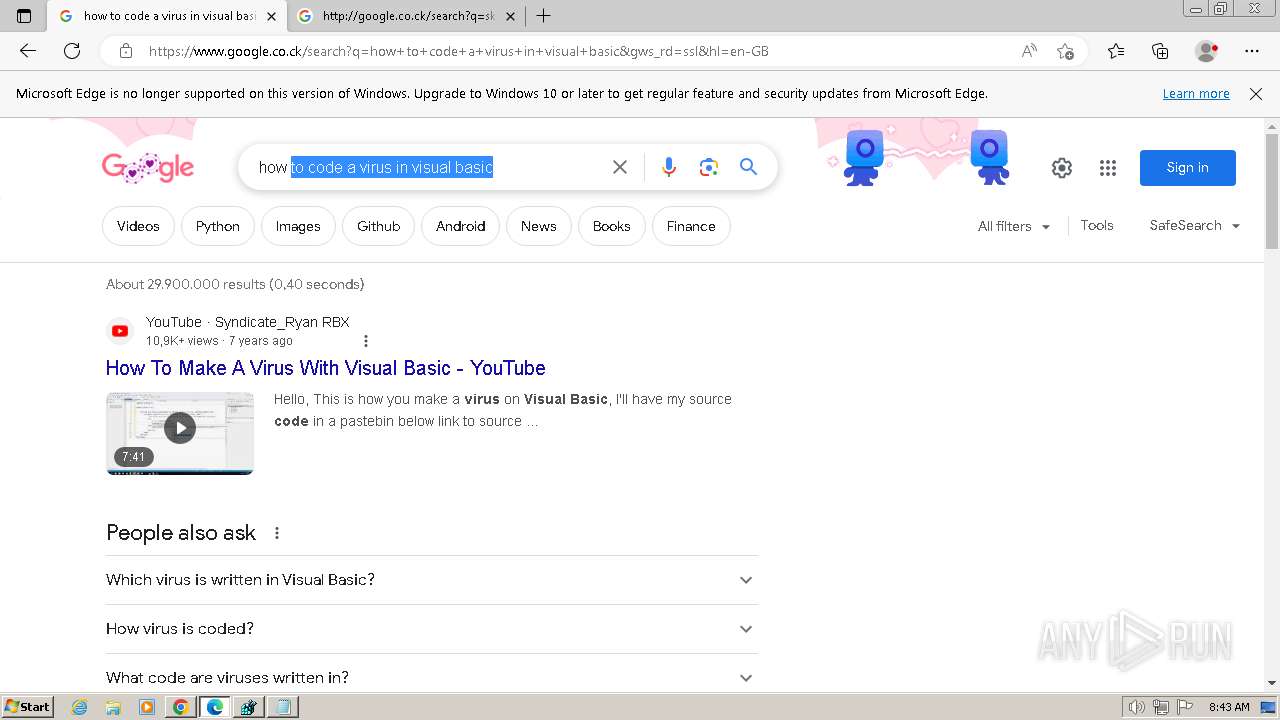Close the 'how to code a virus' tab
The height and width of the screenshot is (720, 1280).
click(271, 16)
